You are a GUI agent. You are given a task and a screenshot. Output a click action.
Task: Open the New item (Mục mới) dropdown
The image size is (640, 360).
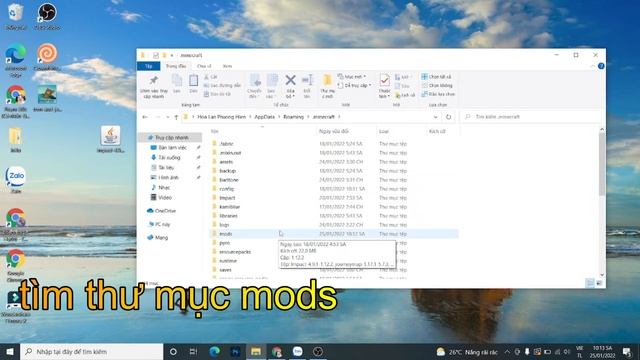click(352, 77)
